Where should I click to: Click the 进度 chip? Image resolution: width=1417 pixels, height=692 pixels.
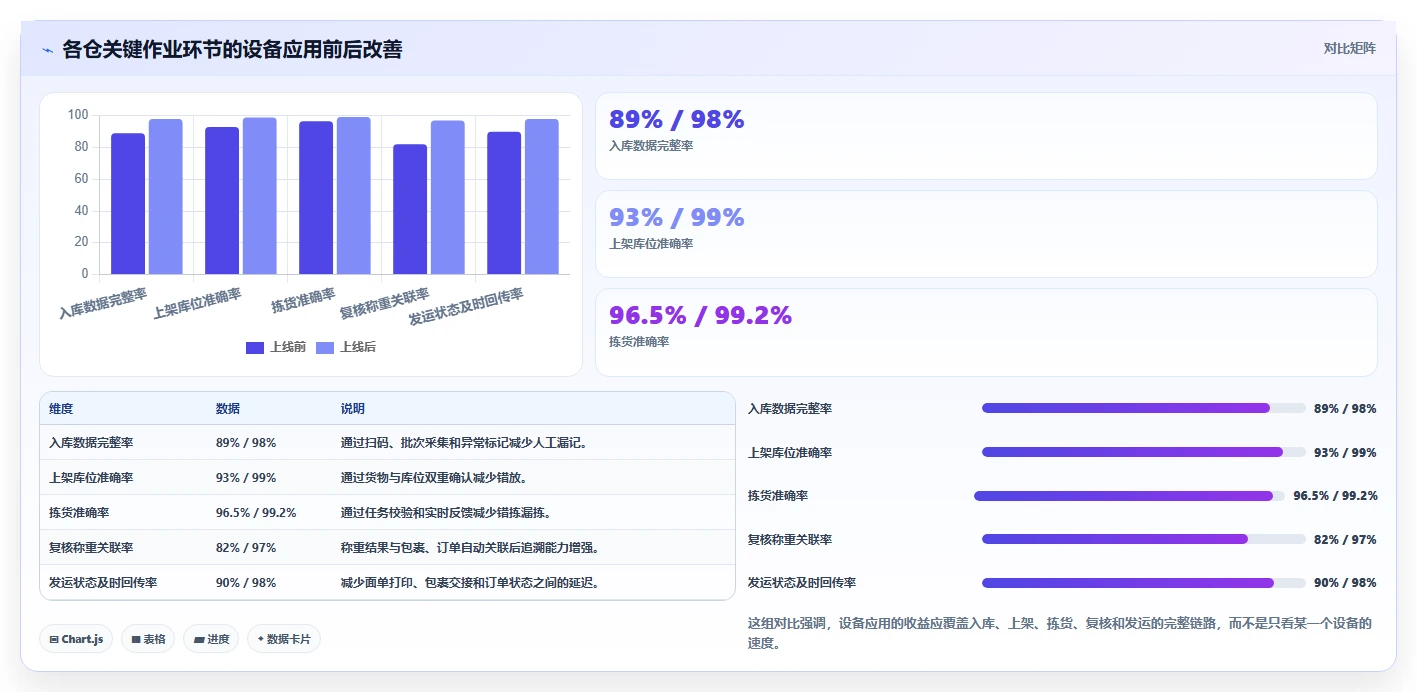pyautogui.click(x=211, y=639)
